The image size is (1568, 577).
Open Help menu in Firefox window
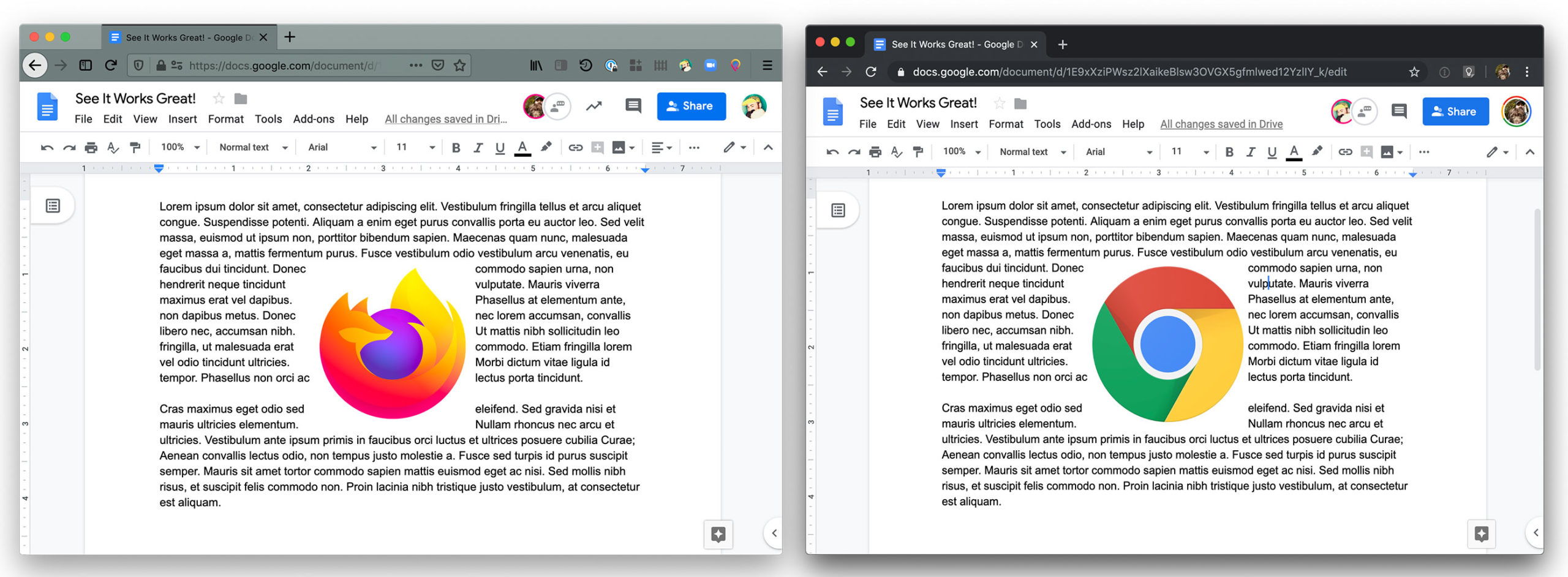356,119
